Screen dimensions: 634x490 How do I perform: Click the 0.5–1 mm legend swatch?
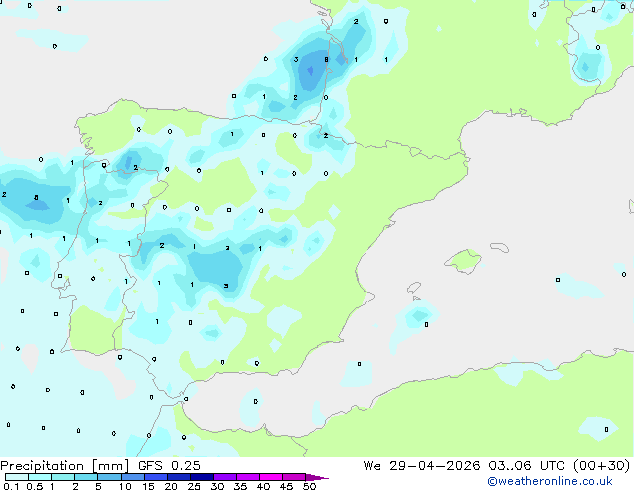pos(40,477)
